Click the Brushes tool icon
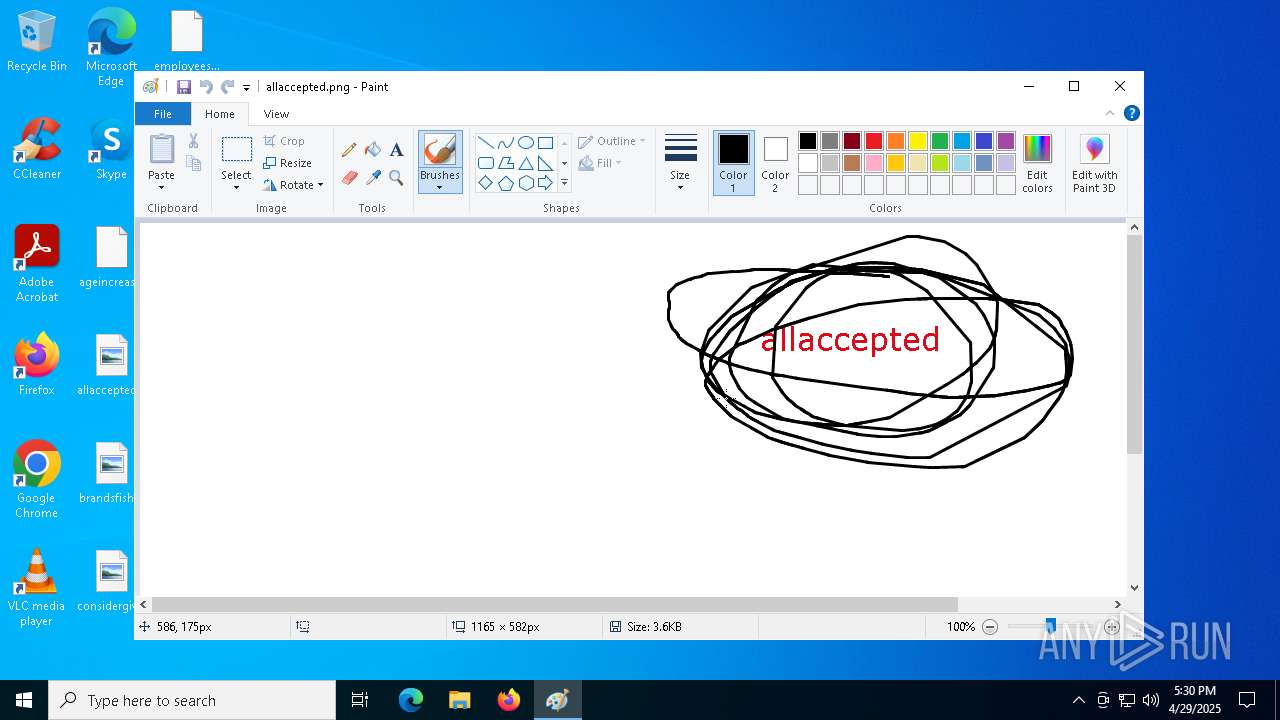The height and width of the screenshot is (720, 1280). (x=440, y=150)
